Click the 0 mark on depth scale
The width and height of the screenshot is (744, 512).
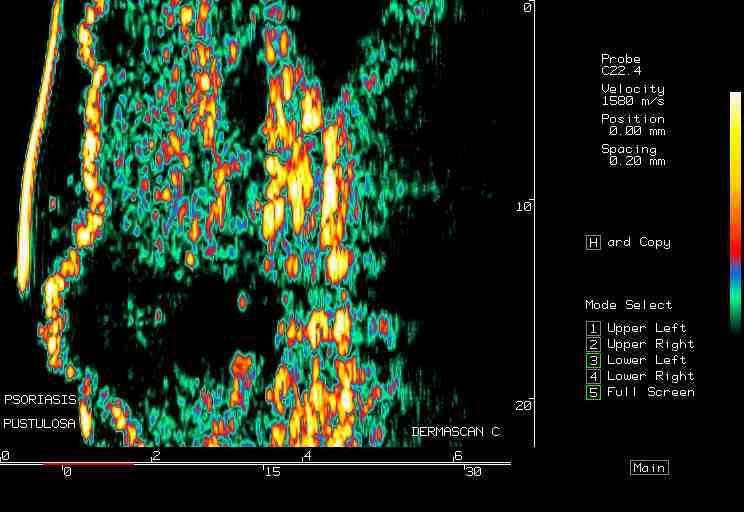click(x=528, y=7)
